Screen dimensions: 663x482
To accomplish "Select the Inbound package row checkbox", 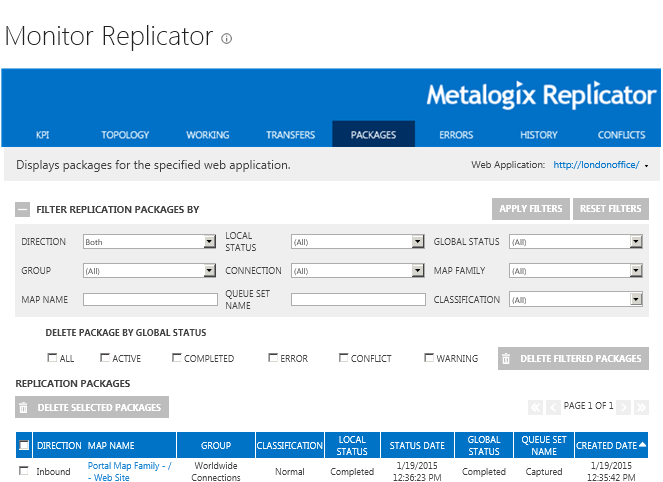I will click(x=24, y=471).
